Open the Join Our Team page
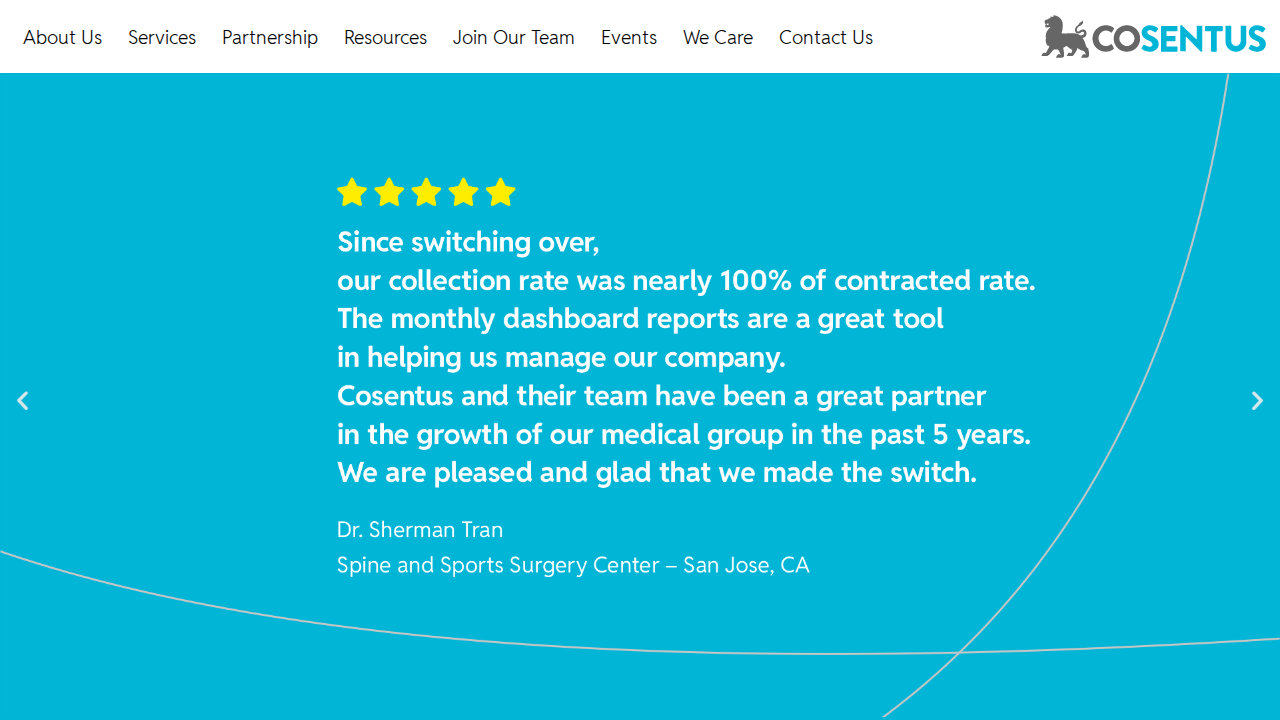 pos(514,37)
